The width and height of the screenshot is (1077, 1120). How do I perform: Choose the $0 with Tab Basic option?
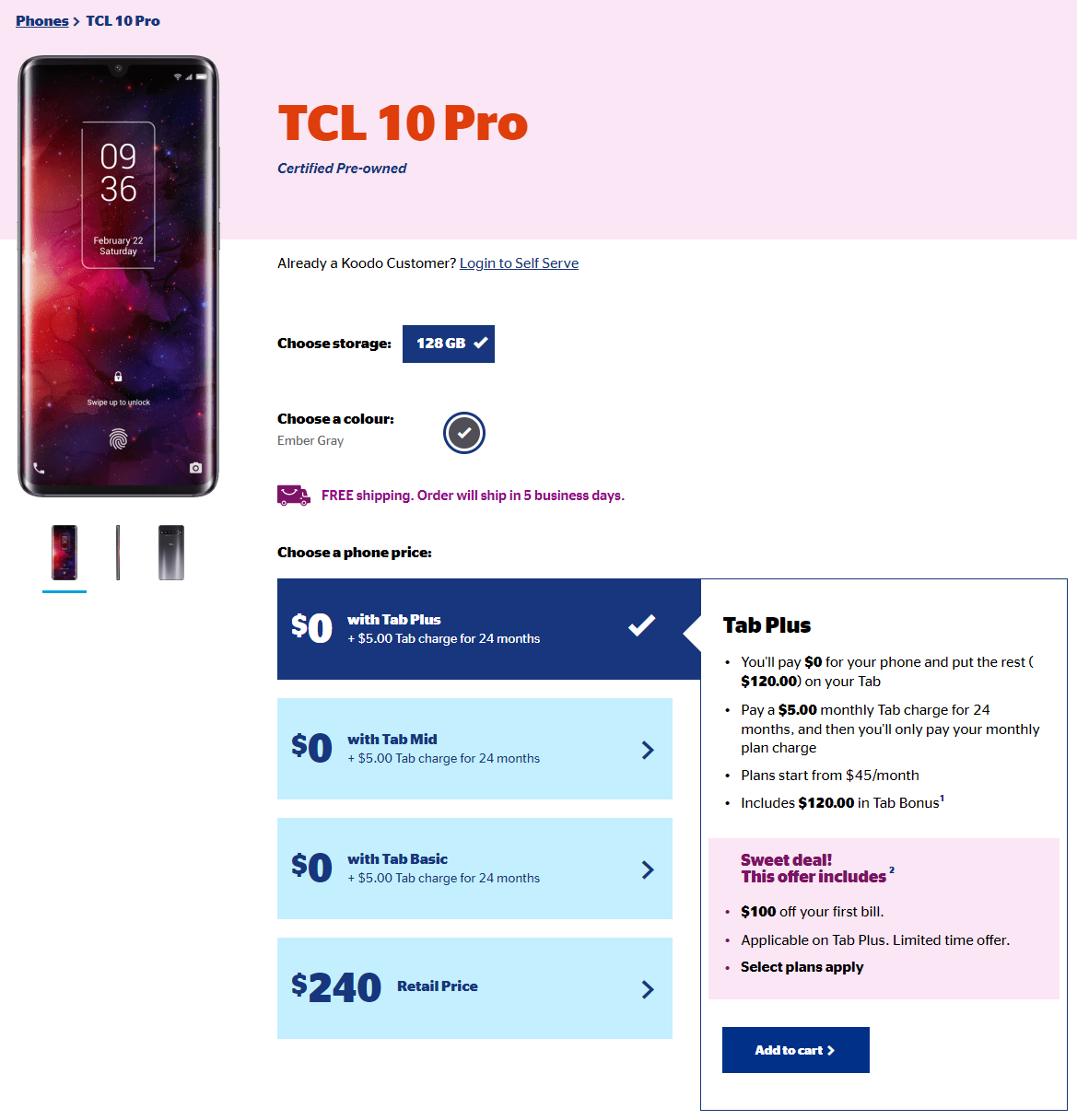(x=474, y=869)
